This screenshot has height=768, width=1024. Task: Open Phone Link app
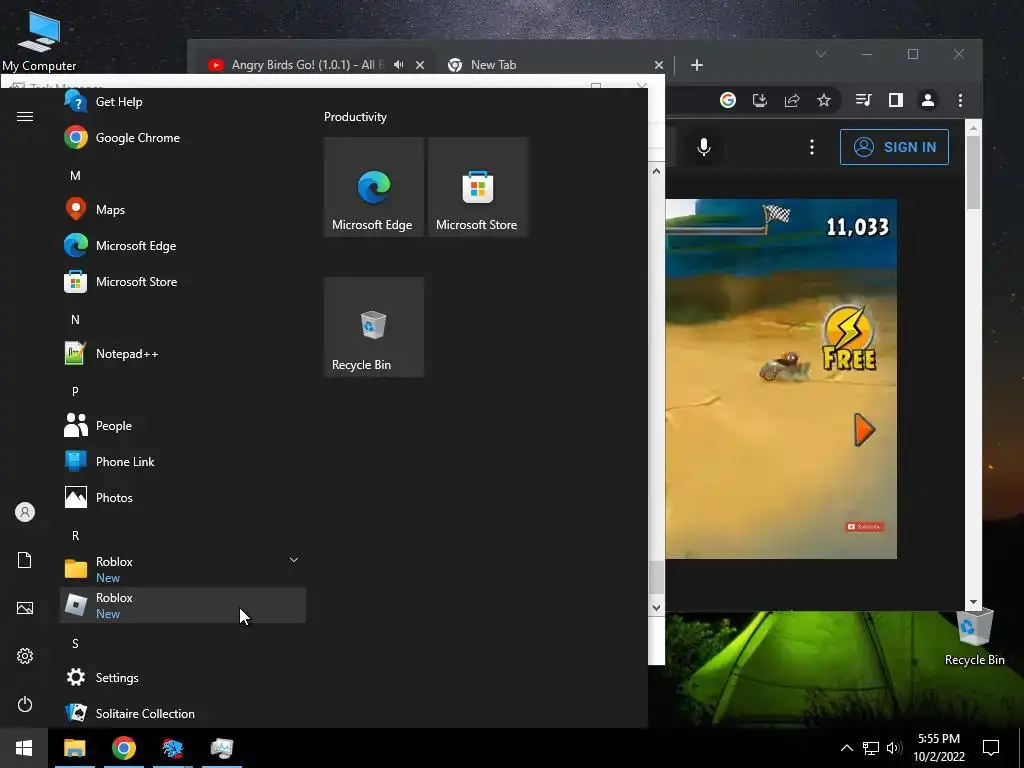point(183,461)
